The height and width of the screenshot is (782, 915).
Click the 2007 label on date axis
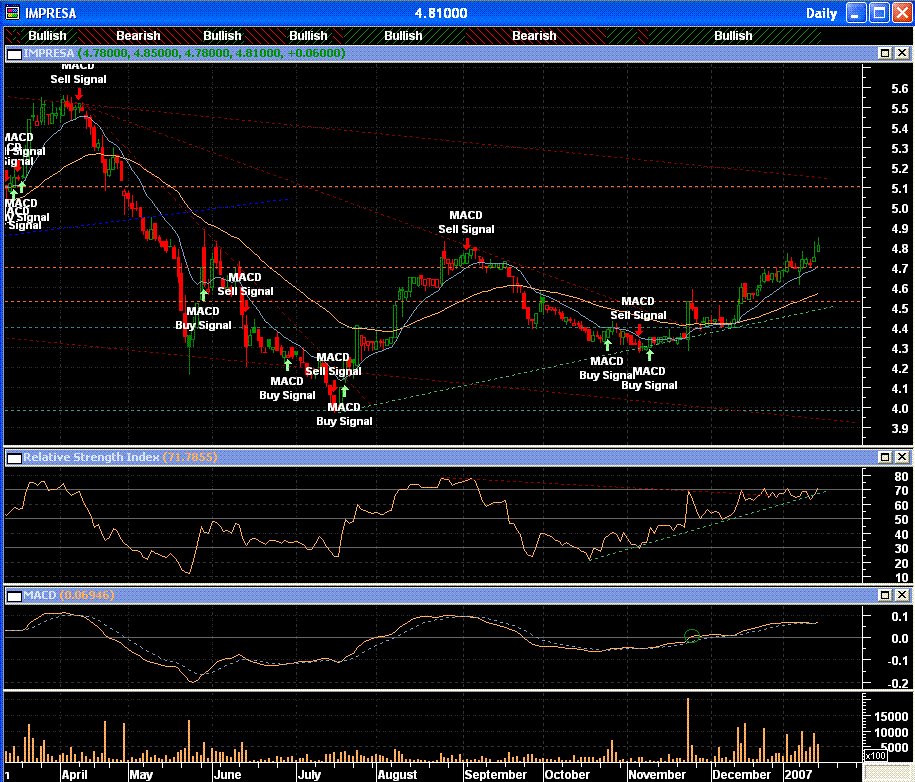pos(798,774)
